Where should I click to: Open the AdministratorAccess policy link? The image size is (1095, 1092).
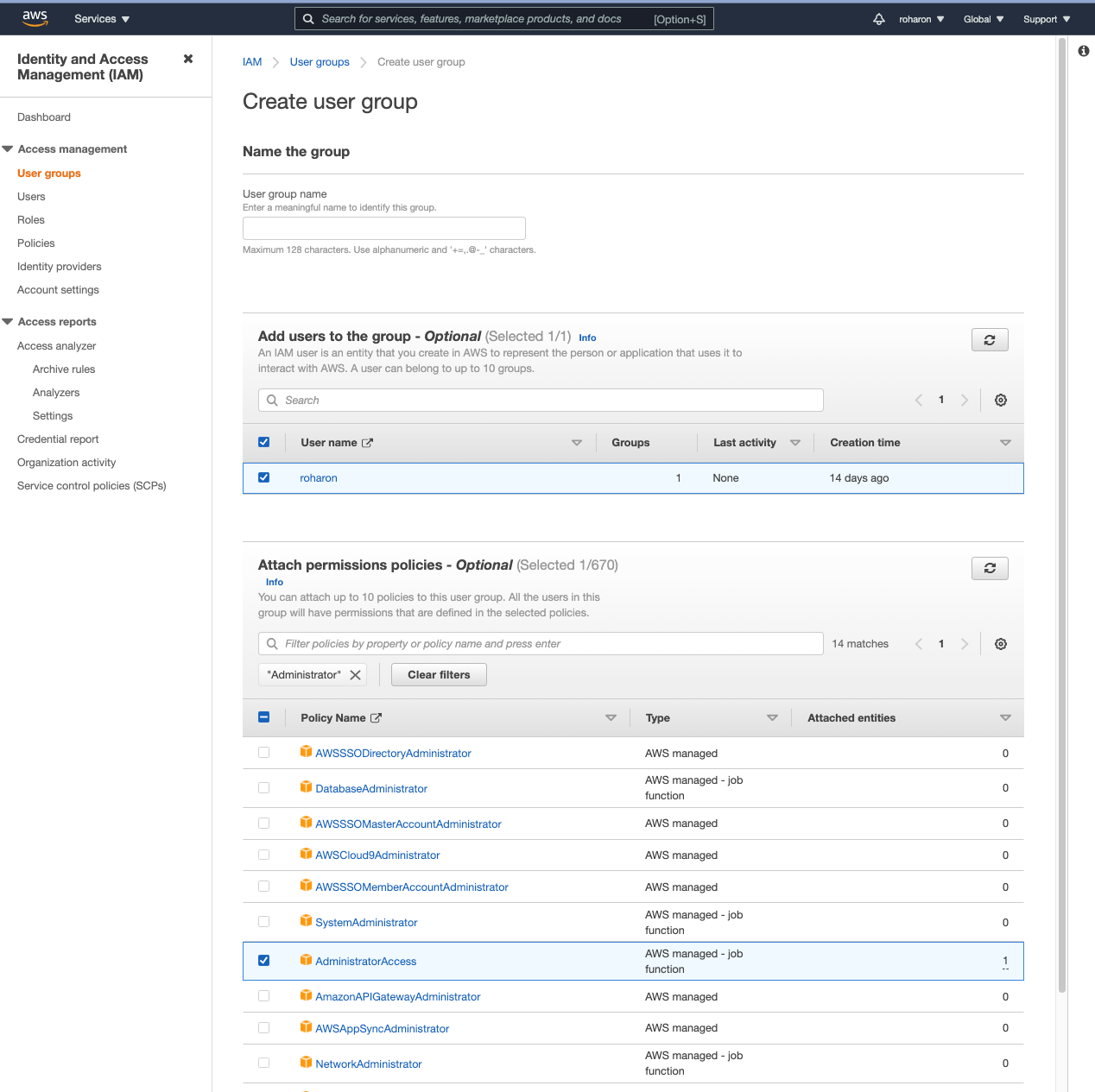(x=366, y=962)
